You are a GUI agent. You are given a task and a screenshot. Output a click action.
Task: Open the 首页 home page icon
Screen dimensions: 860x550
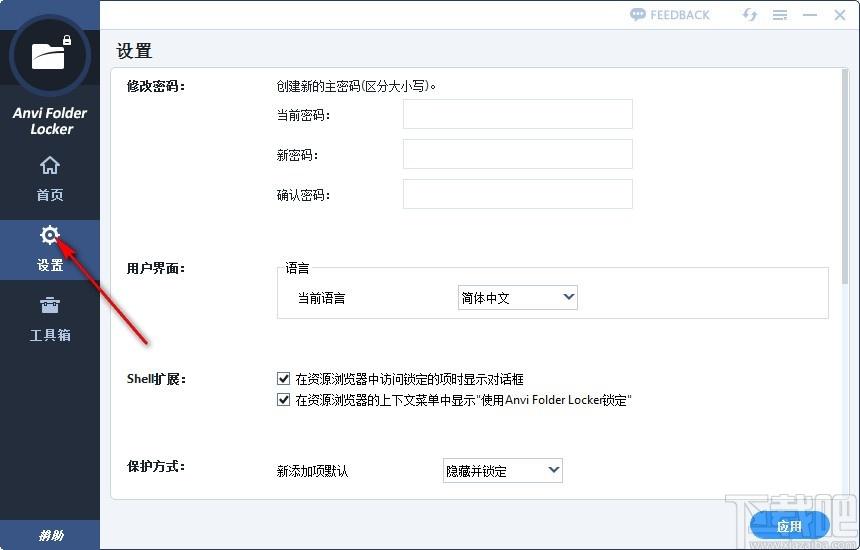pyautogui.click(x=50, y=165)
